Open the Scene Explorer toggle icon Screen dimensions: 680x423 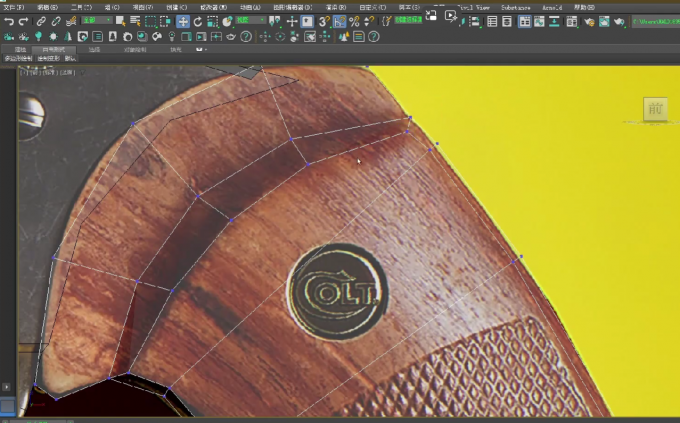pyautogui.click(x=492, y=21)
